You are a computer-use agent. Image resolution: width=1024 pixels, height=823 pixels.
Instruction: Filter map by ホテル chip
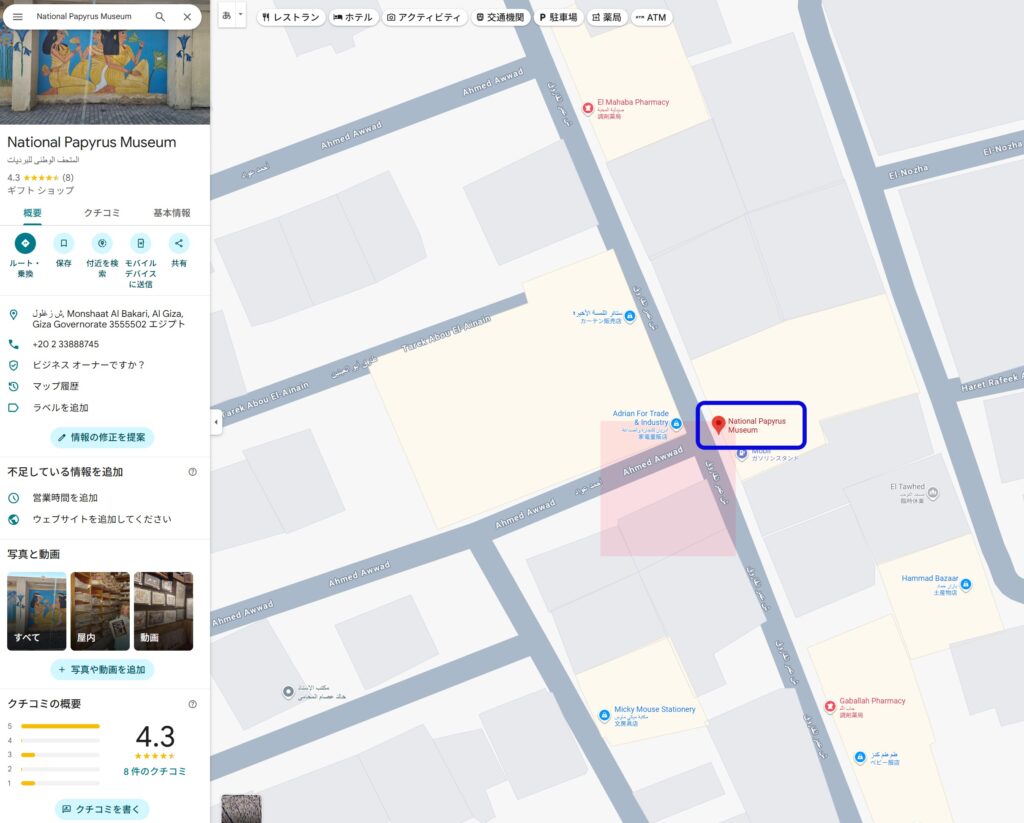[352, 17]
